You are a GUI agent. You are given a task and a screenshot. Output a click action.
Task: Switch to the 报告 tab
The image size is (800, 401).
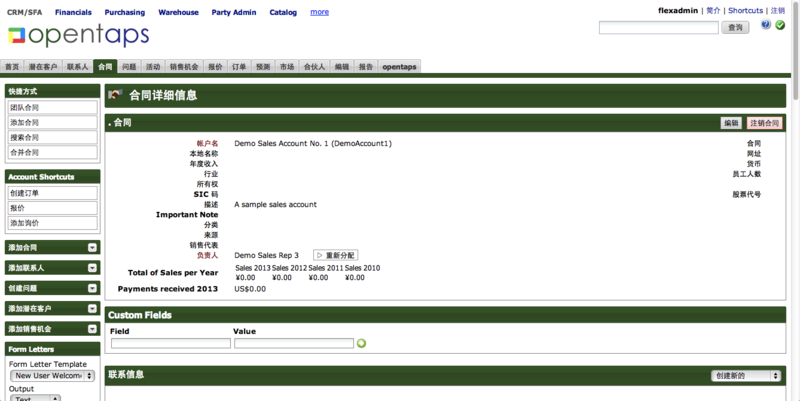[366, 67]
